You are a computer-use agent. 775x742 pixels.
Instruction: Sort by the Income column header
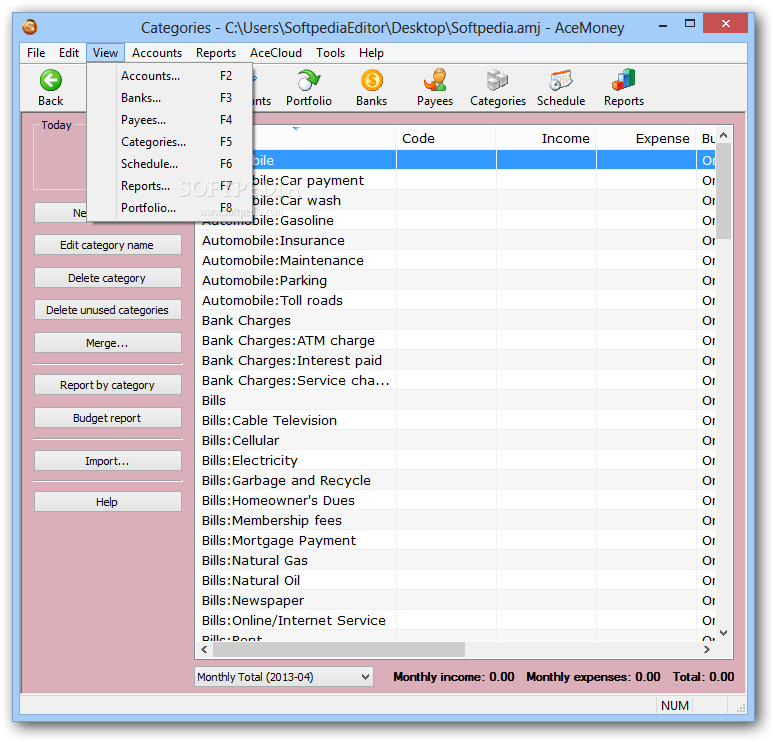[546, 138]
